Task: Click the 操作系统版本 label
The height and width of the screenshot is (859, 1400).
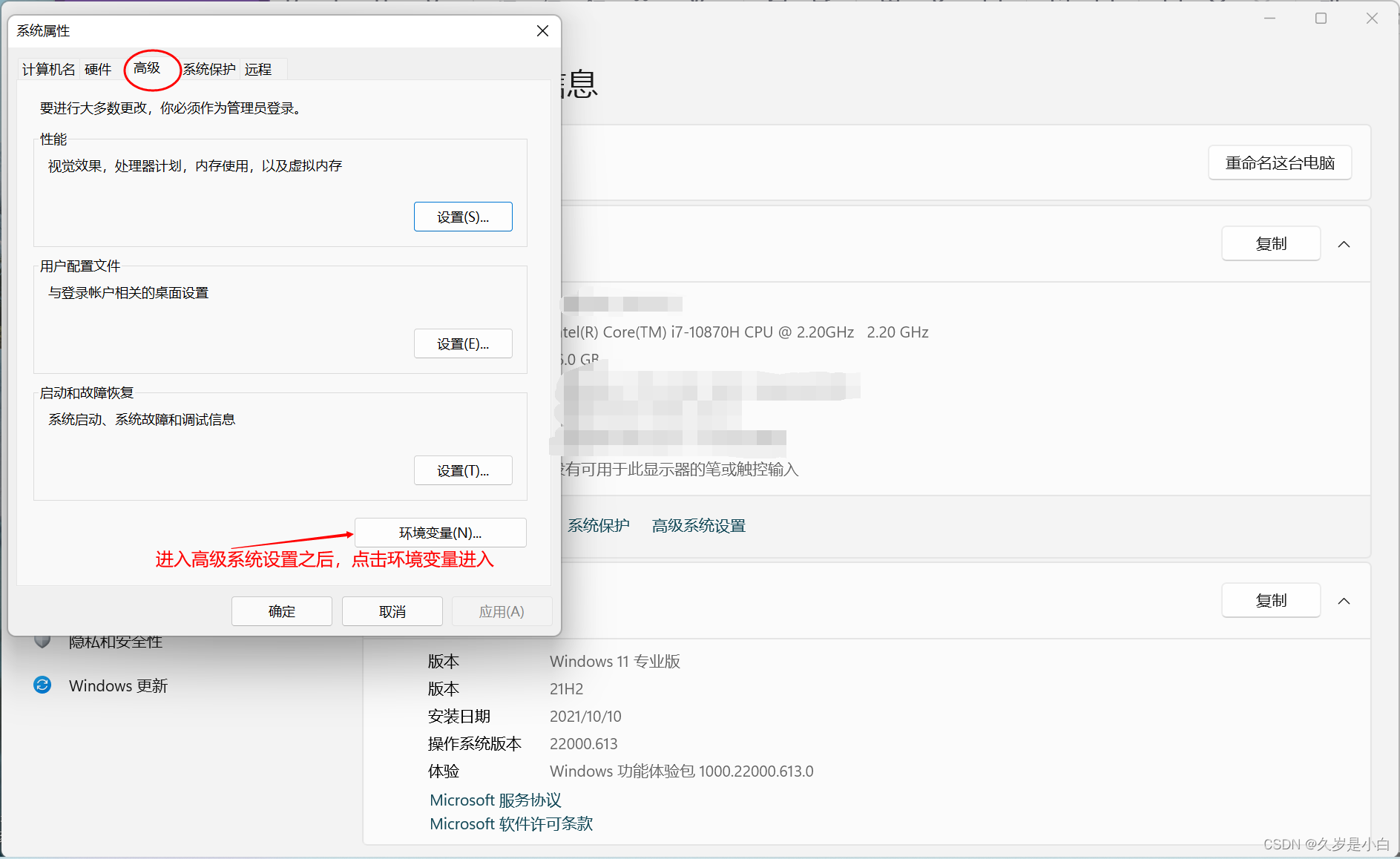Action: pyautogui.click(x=475, y=744)
